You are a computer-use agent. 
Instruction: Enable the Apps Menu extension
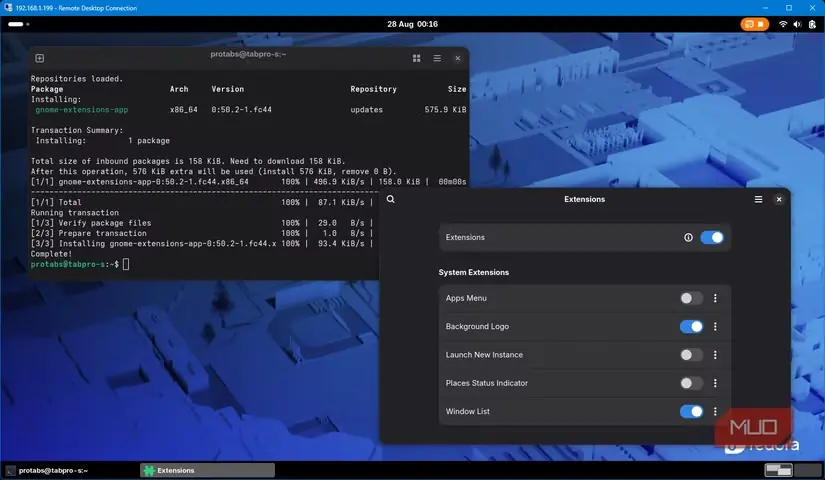point(691,298)
